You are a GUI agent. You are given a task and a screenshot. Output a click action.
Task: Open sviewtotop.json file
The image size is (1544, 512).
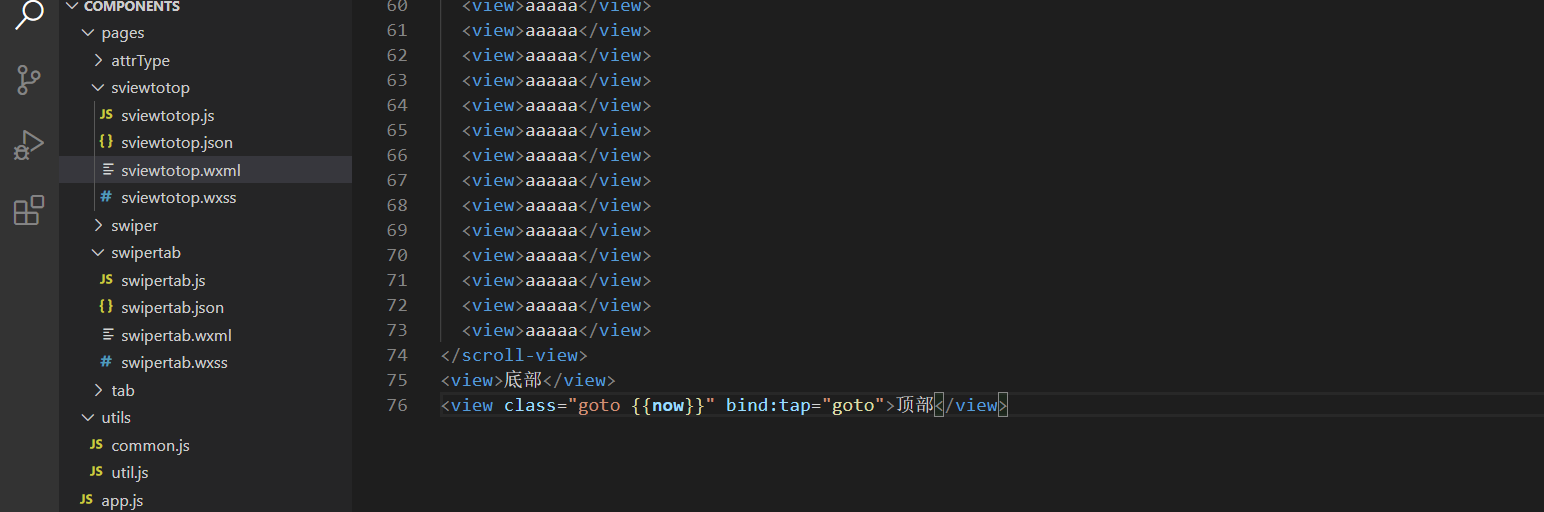pos(177,143)
